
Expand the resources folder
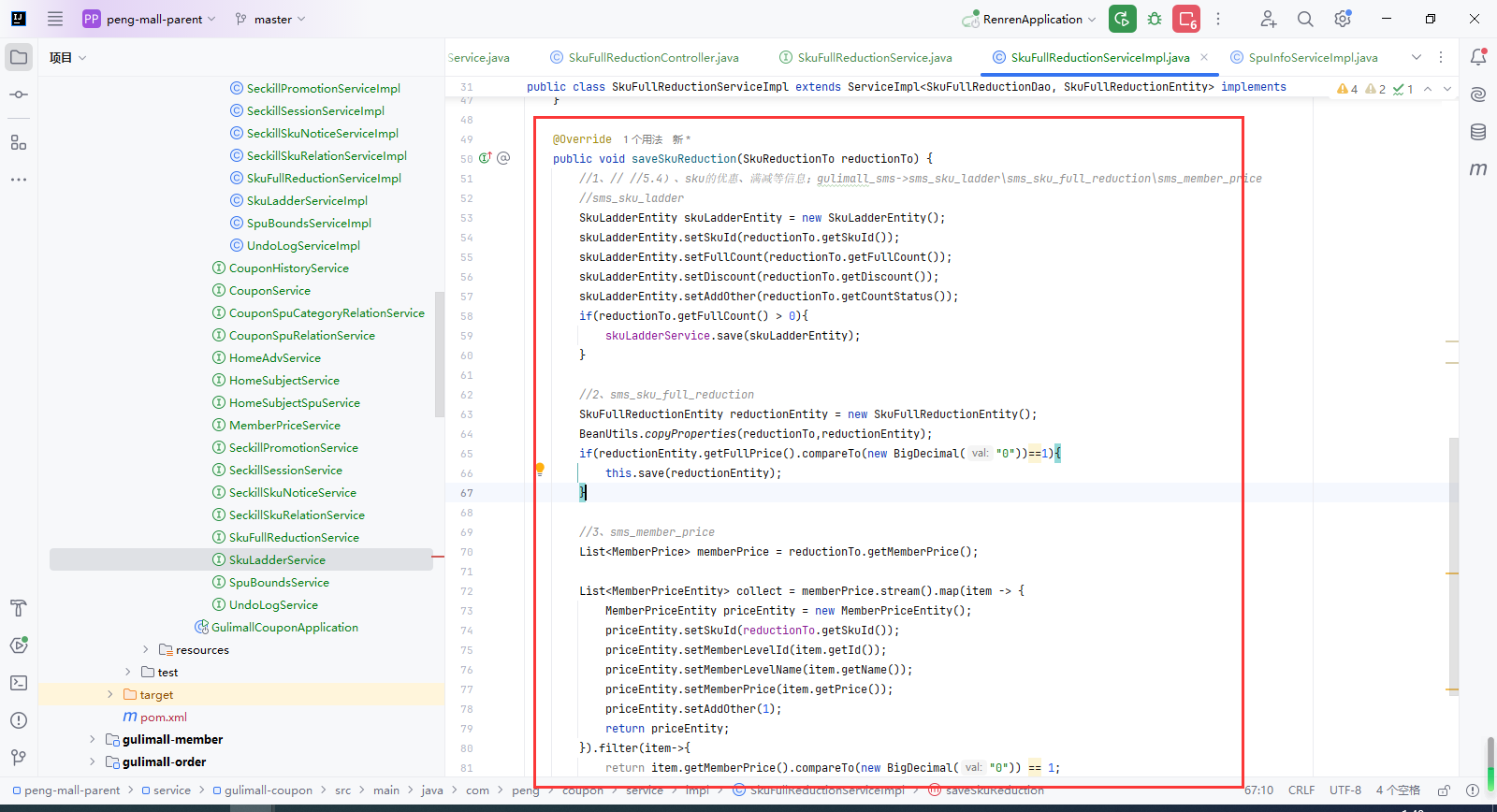click(145, 649)
